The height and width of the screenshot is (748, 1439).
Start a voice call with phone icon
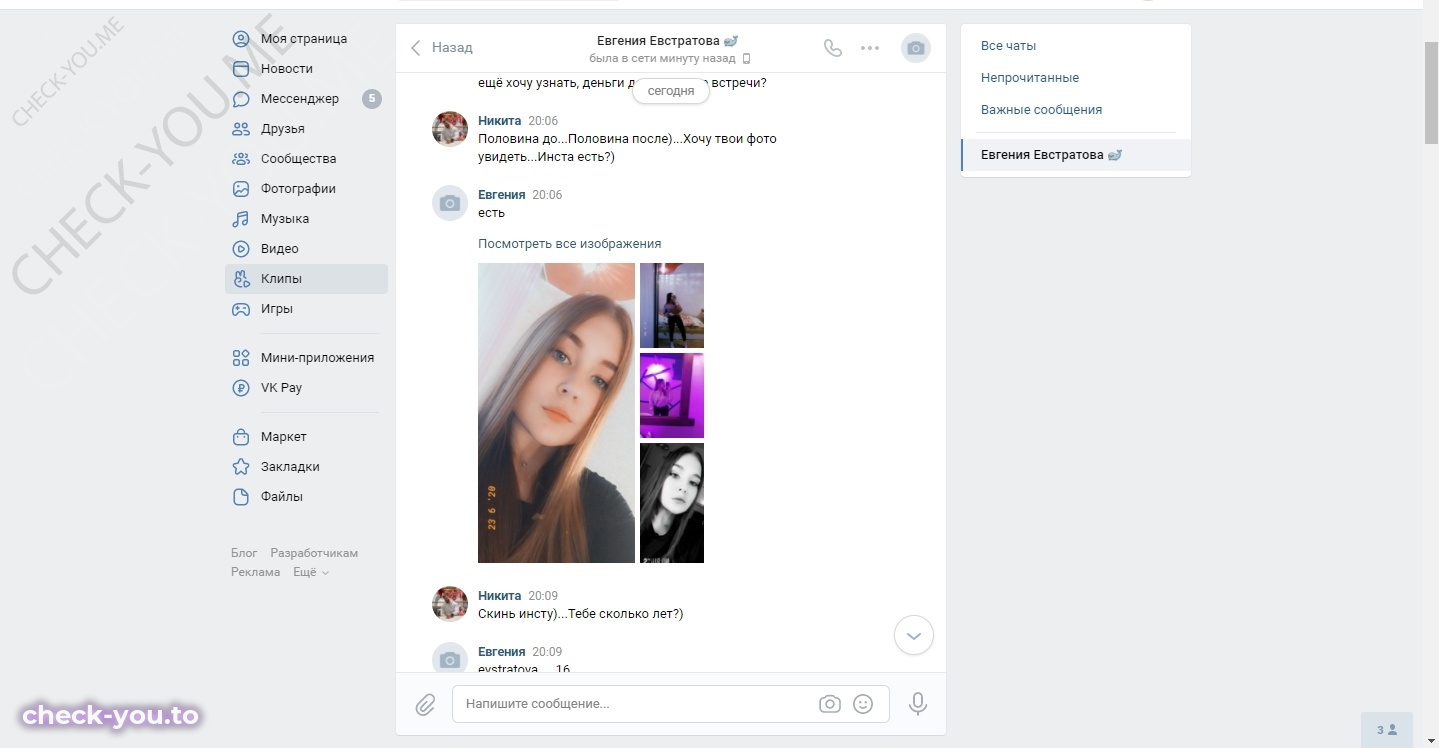click(x=832, y=48)
